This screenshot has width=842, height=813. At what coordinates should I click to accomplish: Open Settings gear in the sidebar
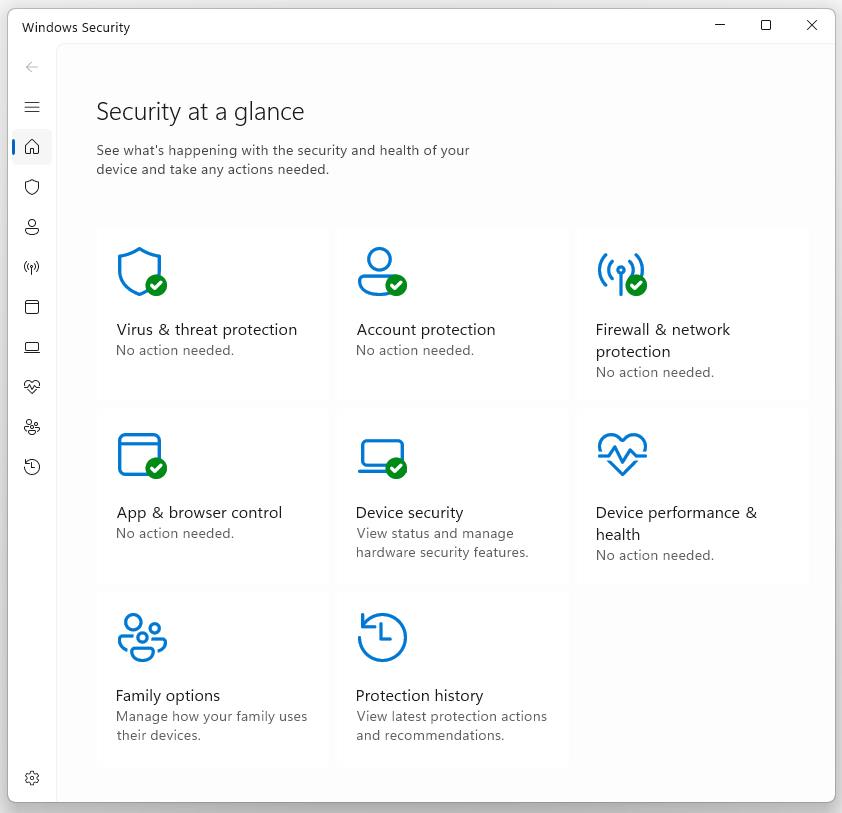click(x=32, y=778)
